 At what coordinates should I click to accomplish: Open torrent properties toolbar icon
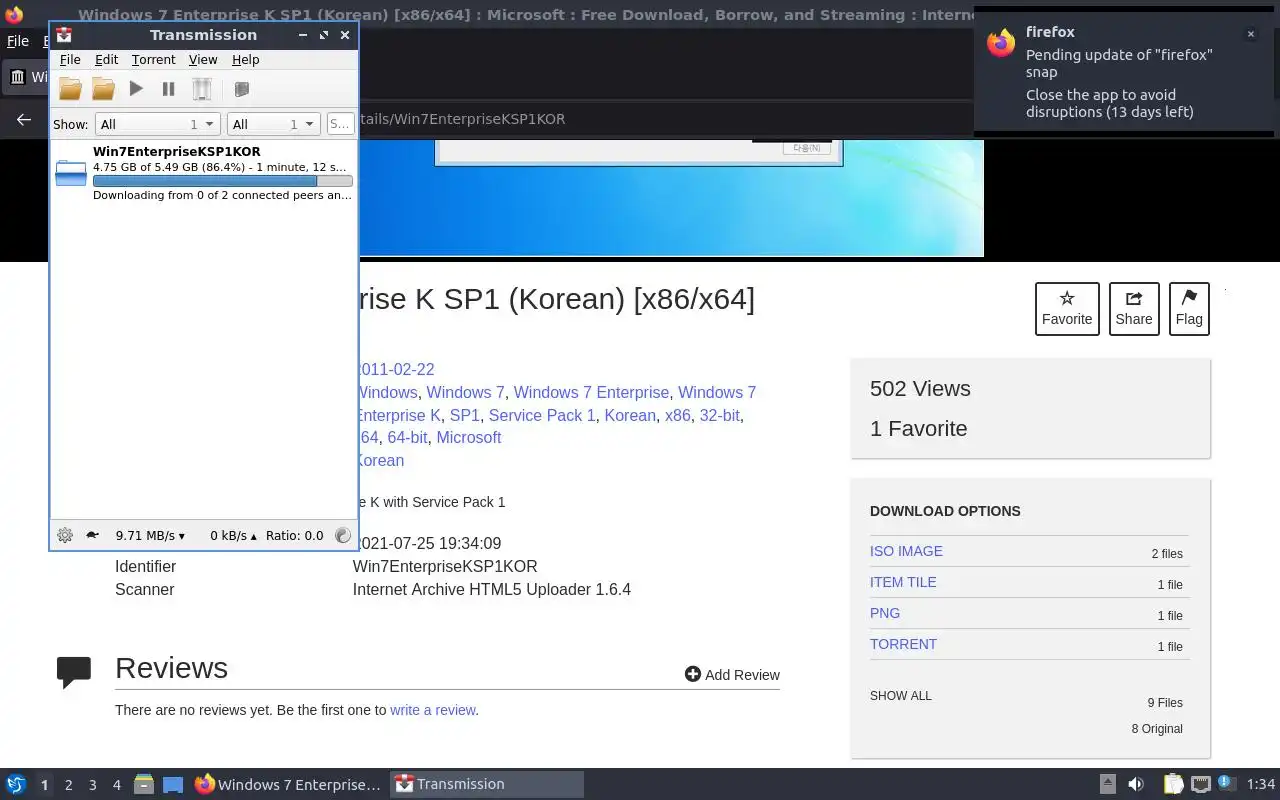[241, 89]
